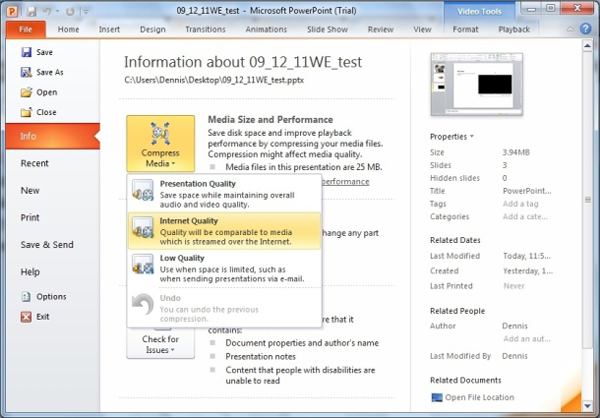Click the Low Quality icon
Screen dimensions: 600x418
click(x=143, y=265)
